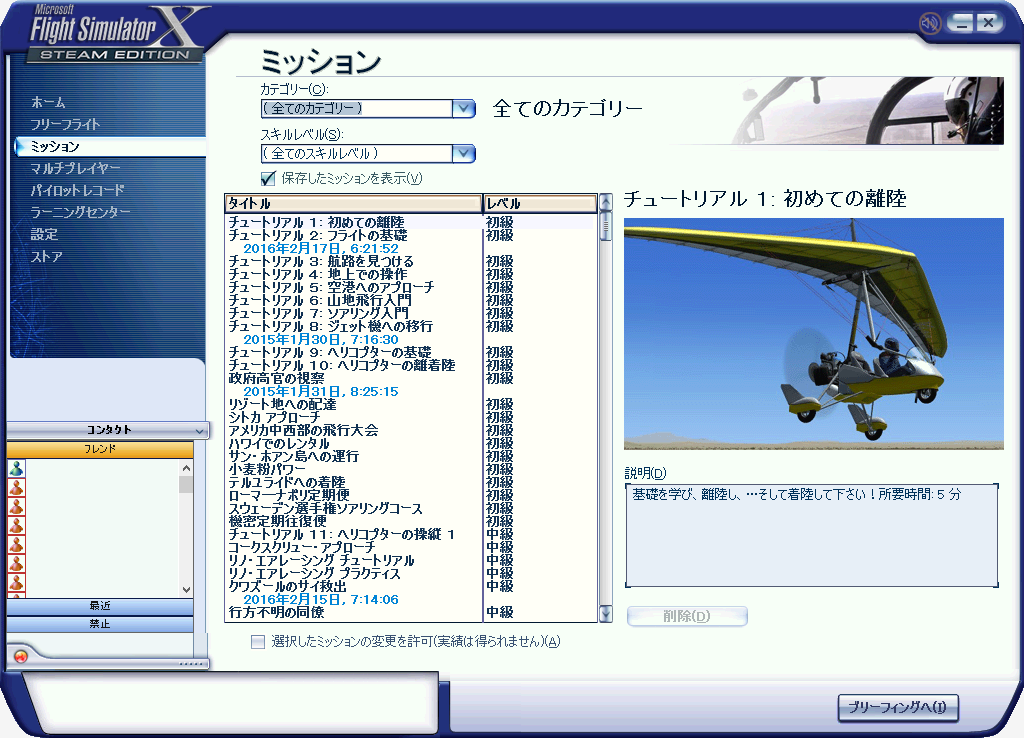This screenshot has height=738, width=1024.
Task: Switch to 最近 contacts tab
Action: click(x=100, y=606)
